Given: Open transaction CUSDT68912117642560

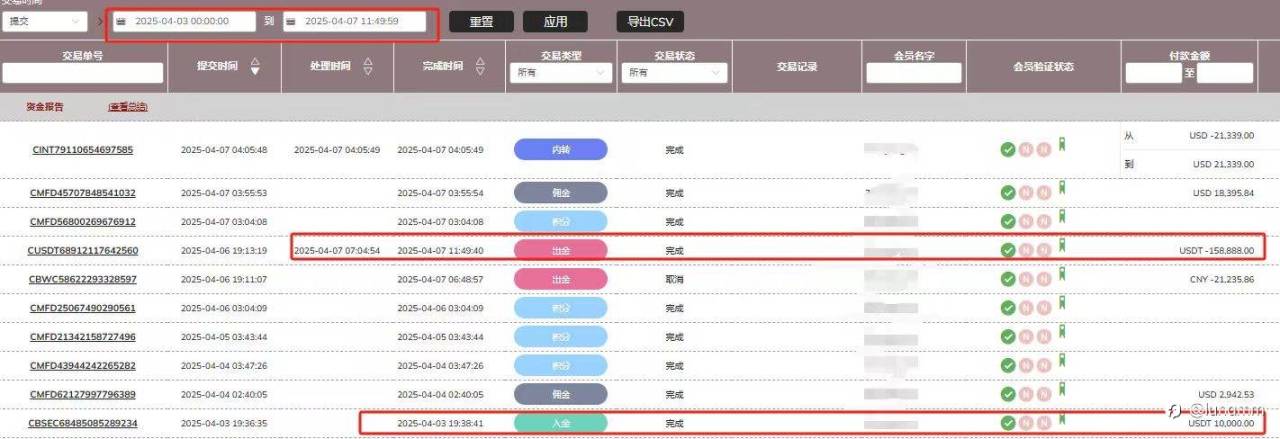Looking at the screenshot, I should tap(83, 250).
